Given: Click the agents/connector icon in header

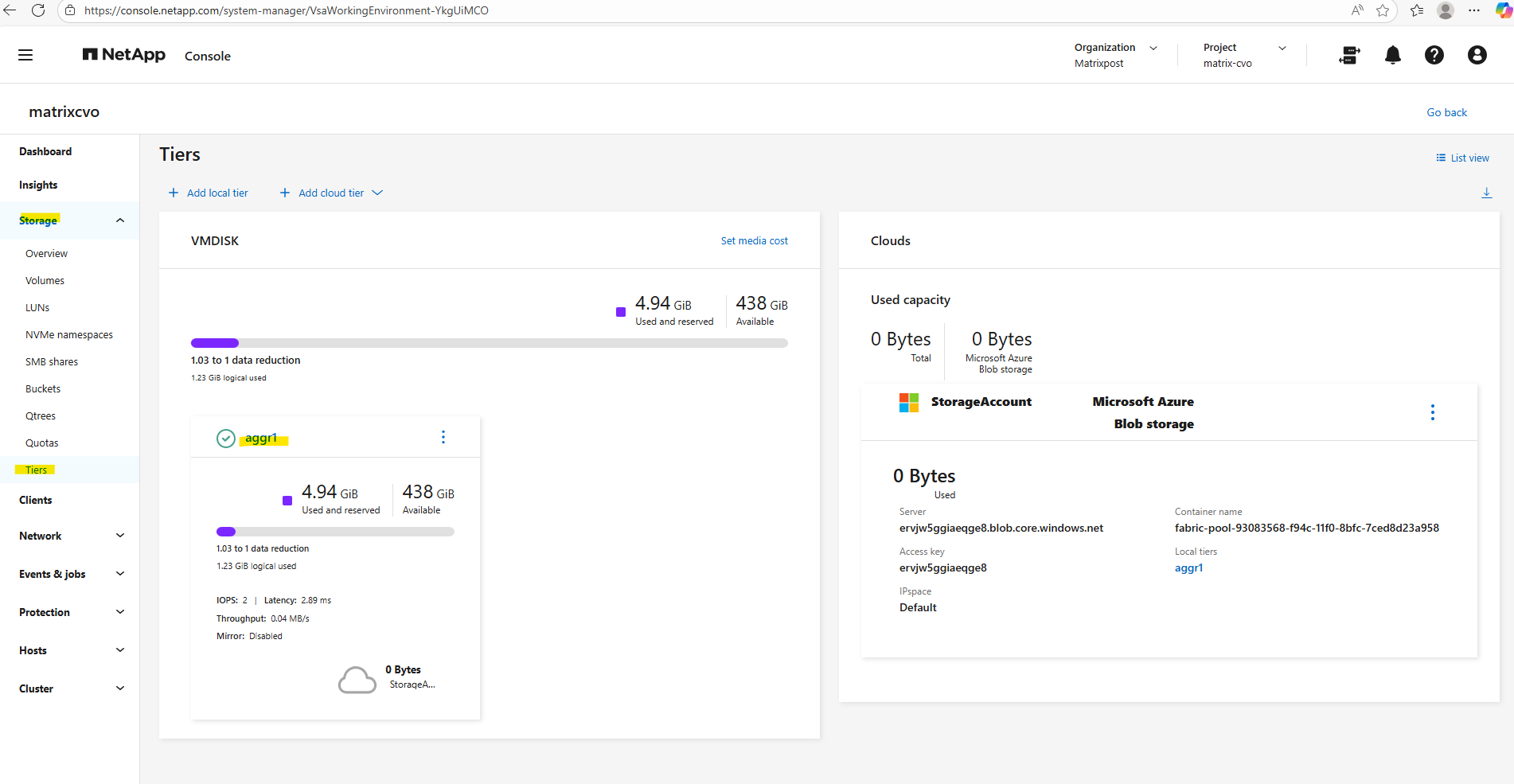Looking at the screenshot, I should pyautogui.click(x=1350, y=55).
